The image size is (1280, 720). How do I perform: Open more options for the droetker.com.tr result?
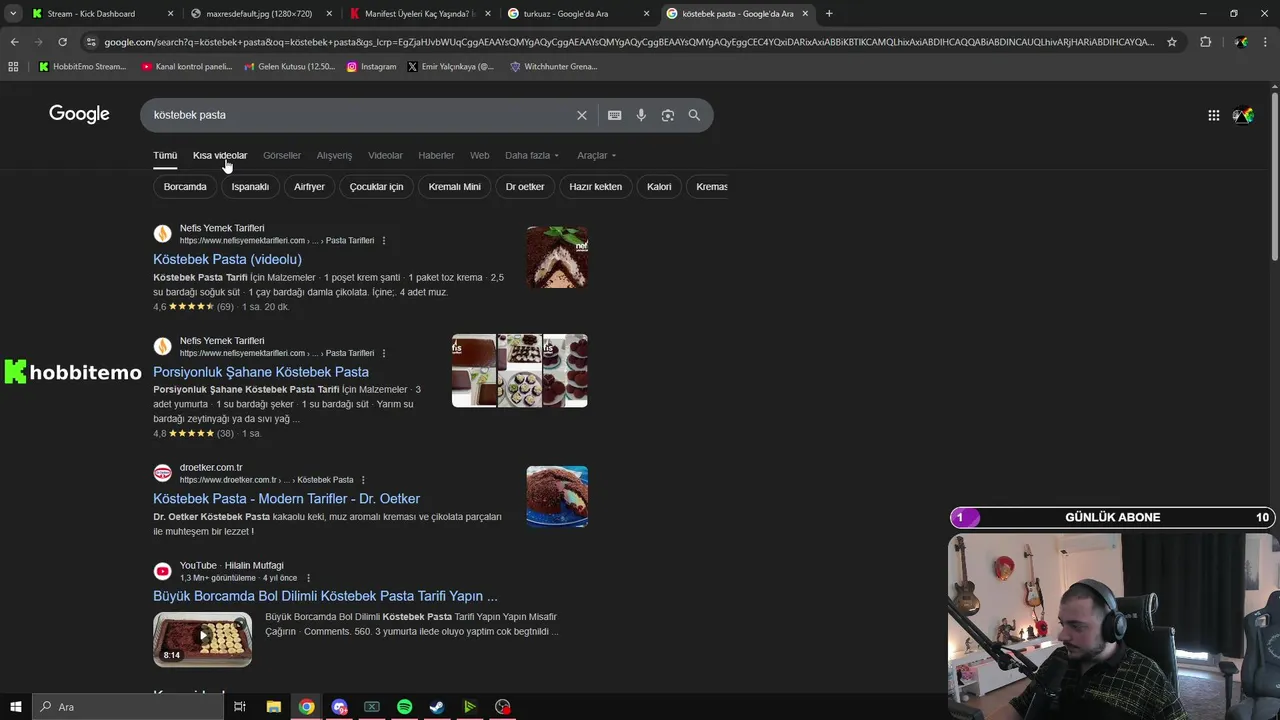pyautogui.click(x=363, y=480)
